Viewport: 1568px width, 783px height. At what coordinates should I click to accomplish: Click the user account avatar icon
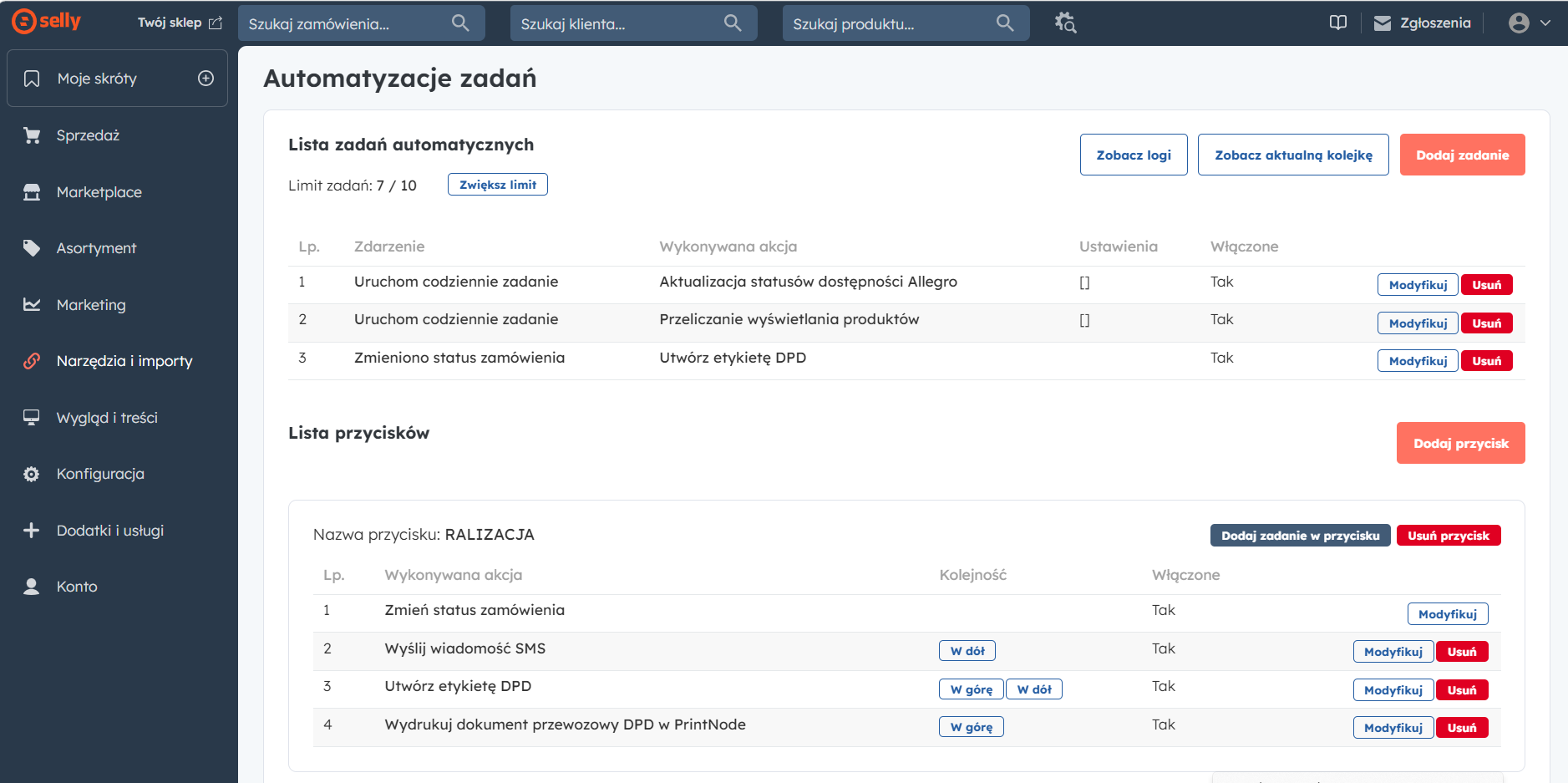pyautogui.click(x=1519, y=23)
